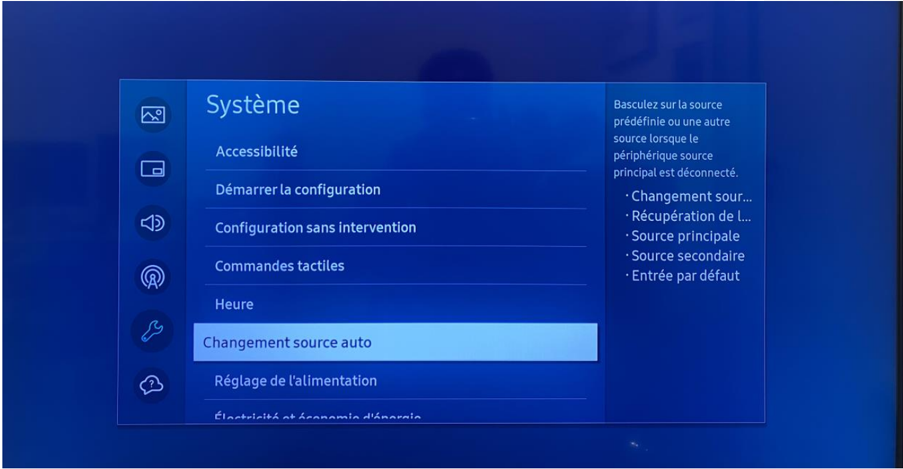
Task: Choose Configuration sans intervention
Action: tap(396, 228)
